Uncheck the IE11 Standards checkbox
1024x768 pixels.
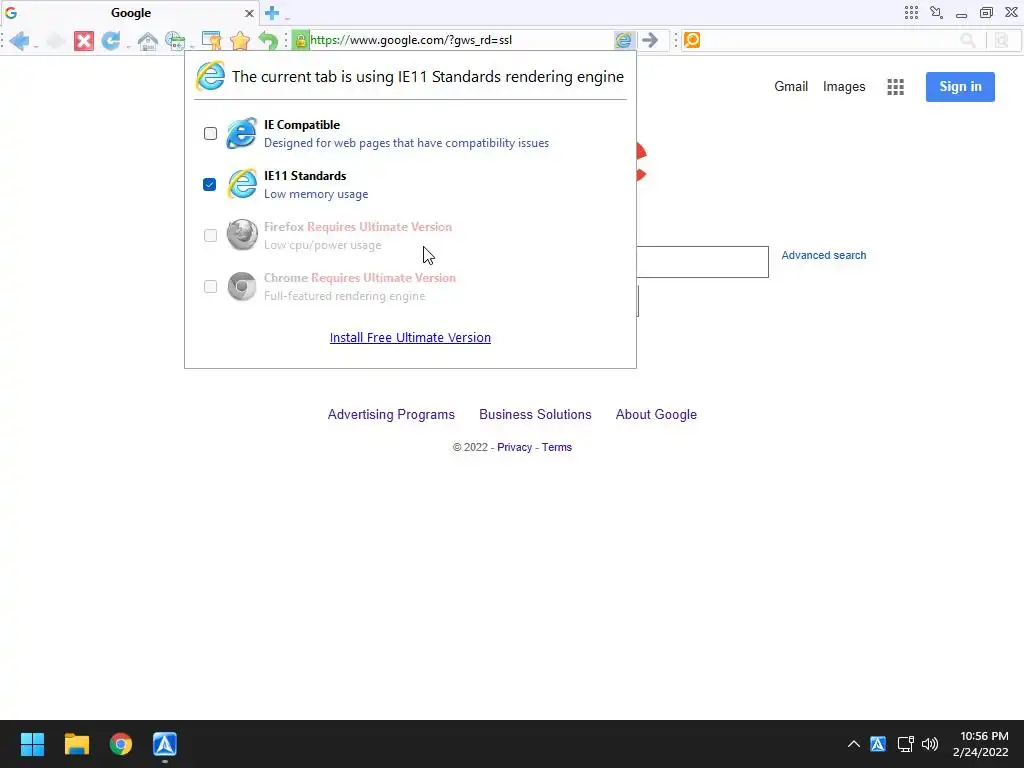coord(210,184)
